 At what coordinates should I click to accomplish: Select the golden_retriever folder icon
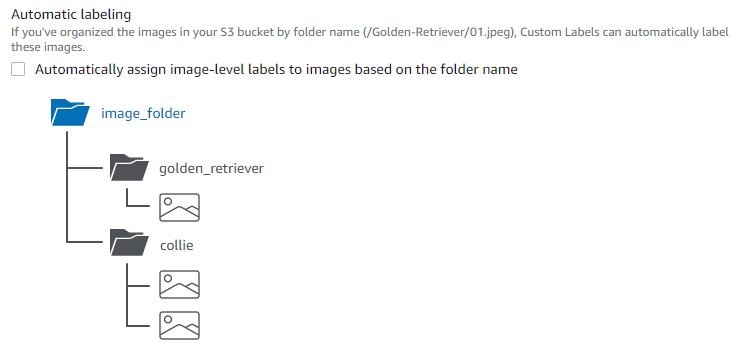coord(129,167)
